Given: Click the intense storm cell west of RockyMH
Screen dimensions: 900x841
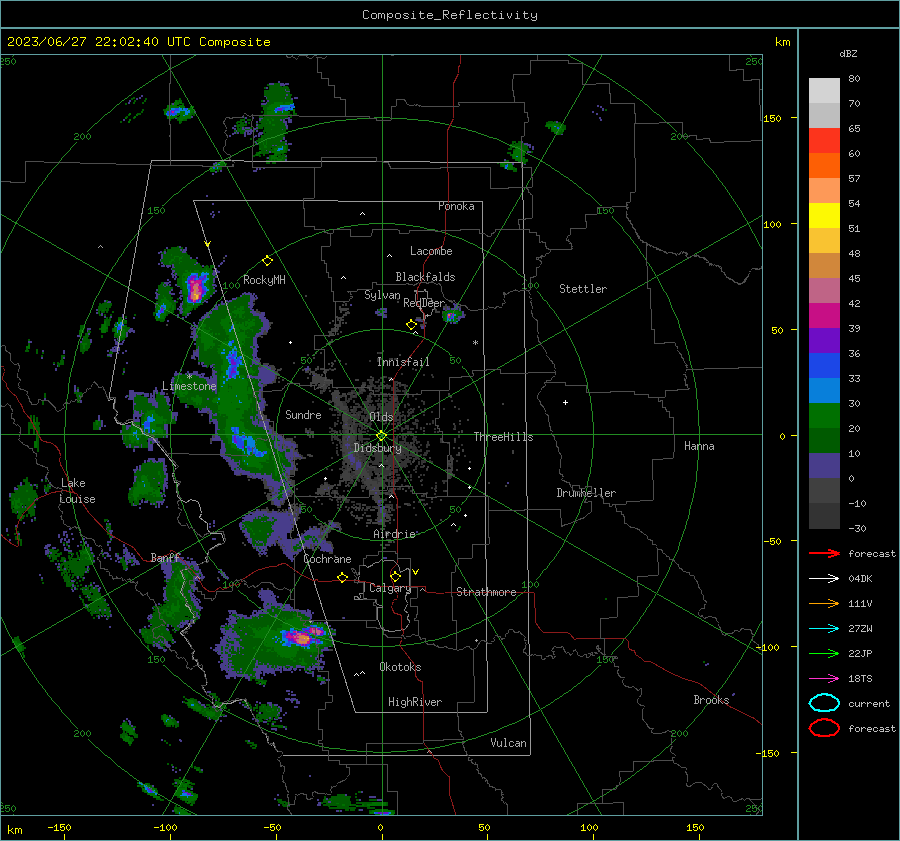Looking at the screenshot, I should 196,287.
